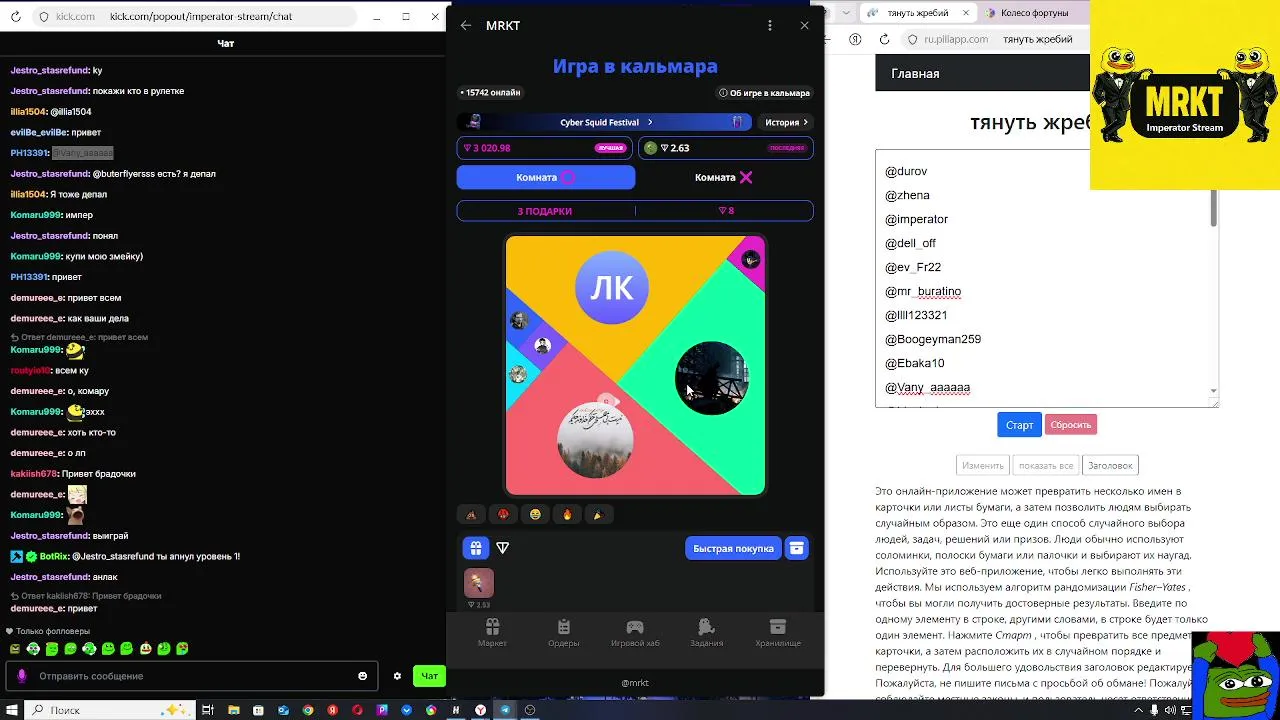
Task: Open Windows Start menu
Action: click(x=11, y=710)
